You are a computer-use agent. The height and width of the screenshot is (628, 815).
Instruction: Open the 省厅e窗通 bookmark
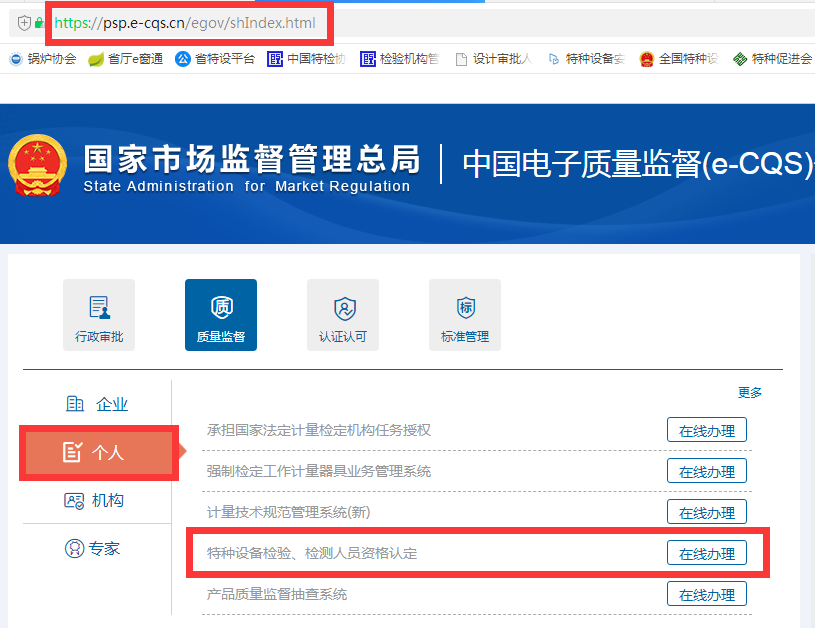pyautogui.click(x=125, y=59)
